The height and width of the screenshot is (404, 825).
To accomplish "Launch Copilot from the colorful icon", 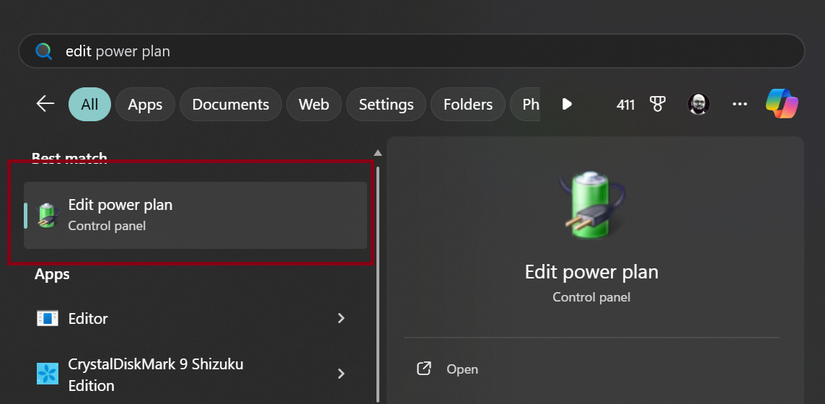I will 782,104.
